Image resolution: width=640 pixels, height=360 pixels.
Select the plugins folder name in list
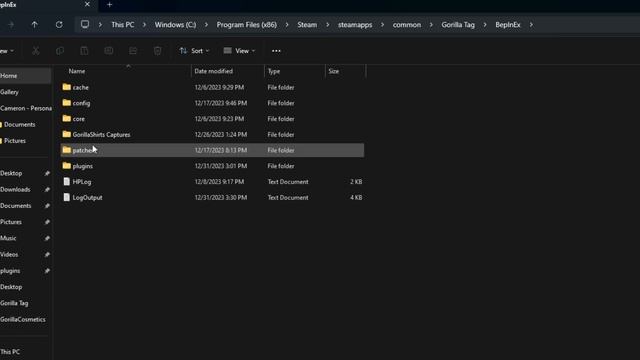pos(82,166)
